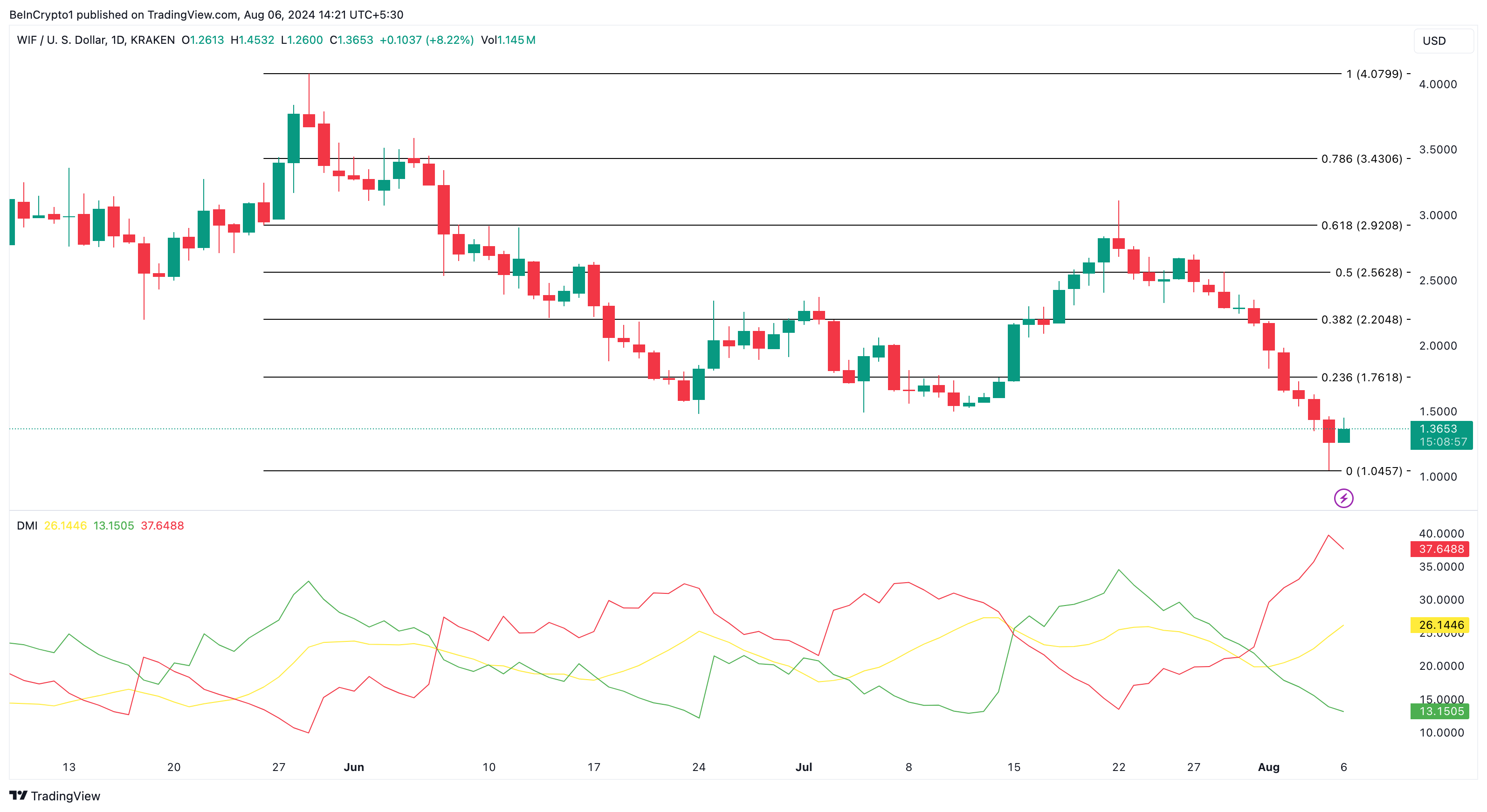Click the yellow 26.1446 ADX value tag
This screenshot has height=812, width=1487.
(1440, 625)
